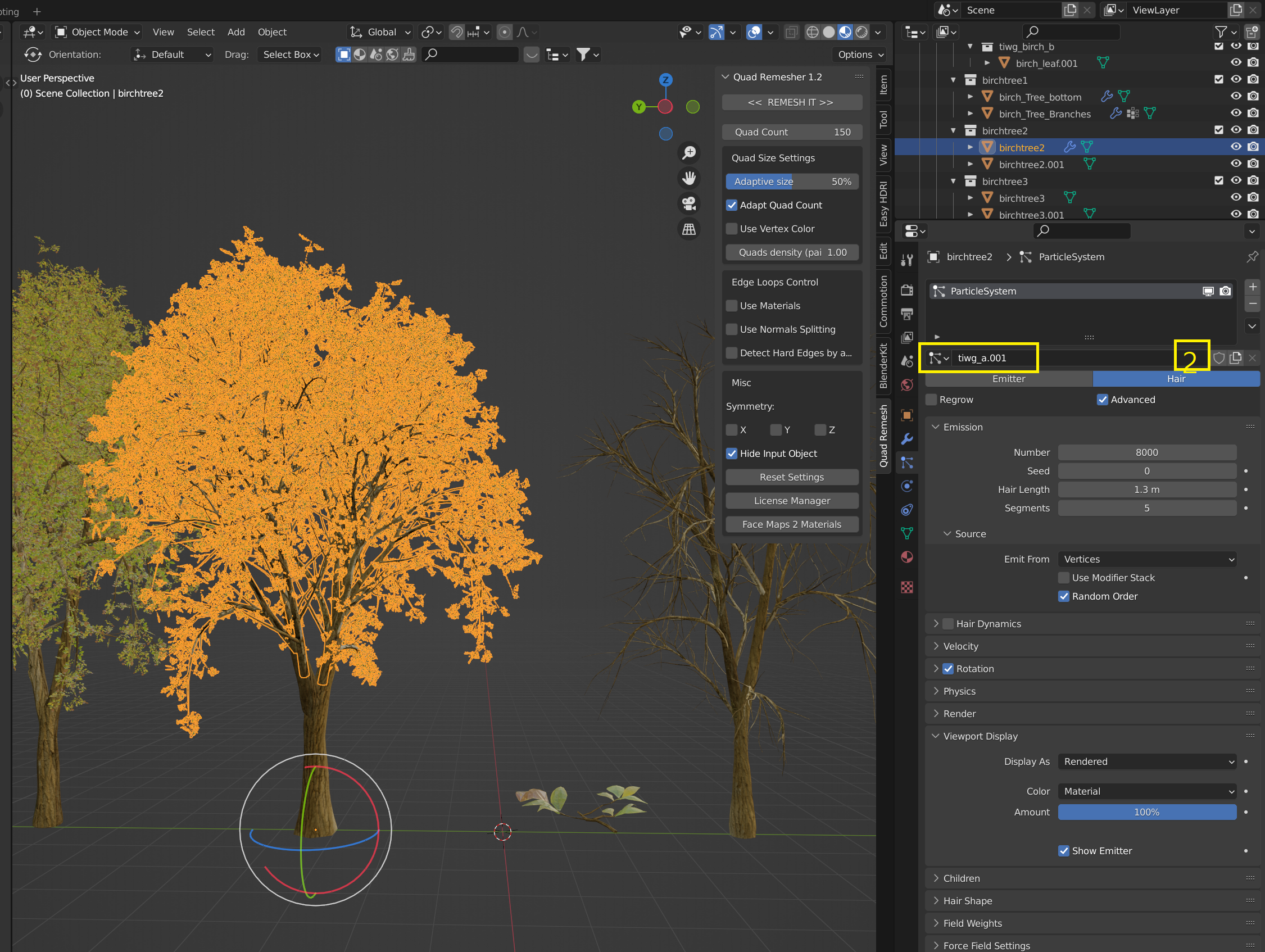Screen dimensions: 1265x952
Task: Click the pan hand viewport navigation icon
Action: coord(689,178)
